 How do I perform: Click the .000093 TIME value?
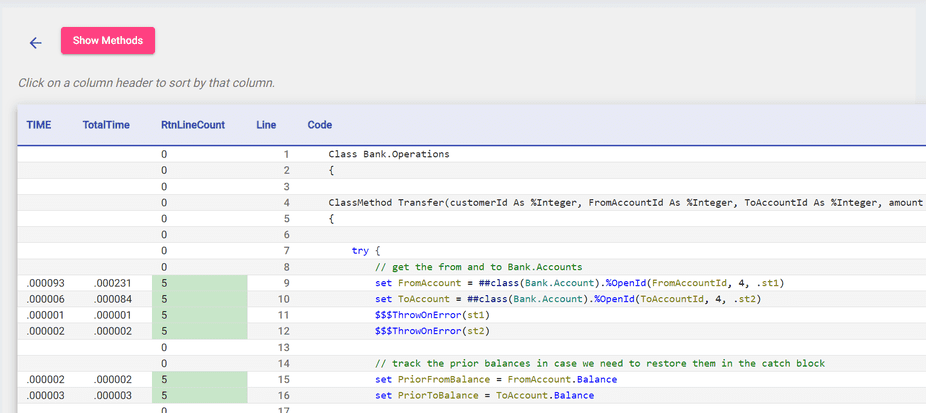click(45, 283)
